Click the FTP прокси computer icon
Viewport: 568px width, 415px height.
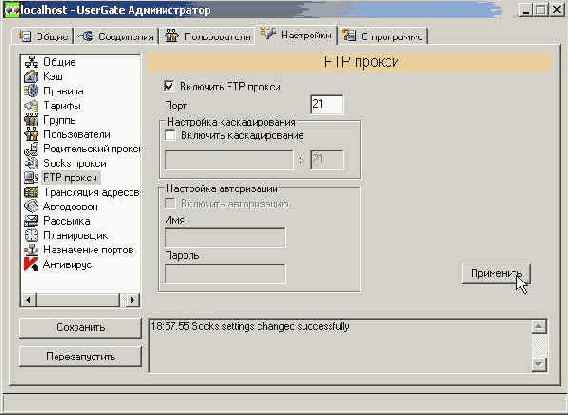pyautogui.click(x=31, y=177)
